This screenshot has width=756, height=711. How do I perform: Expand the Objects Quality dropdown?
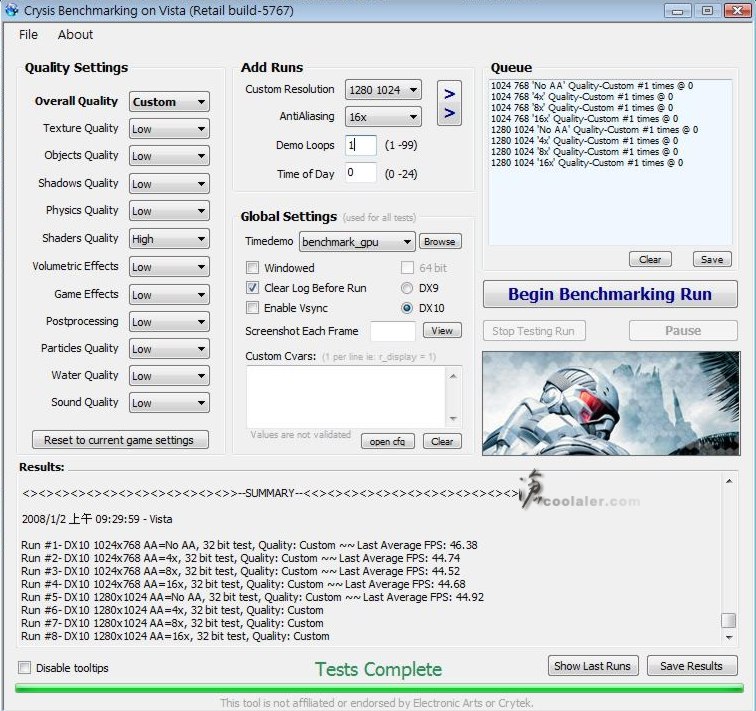(169, 156)
